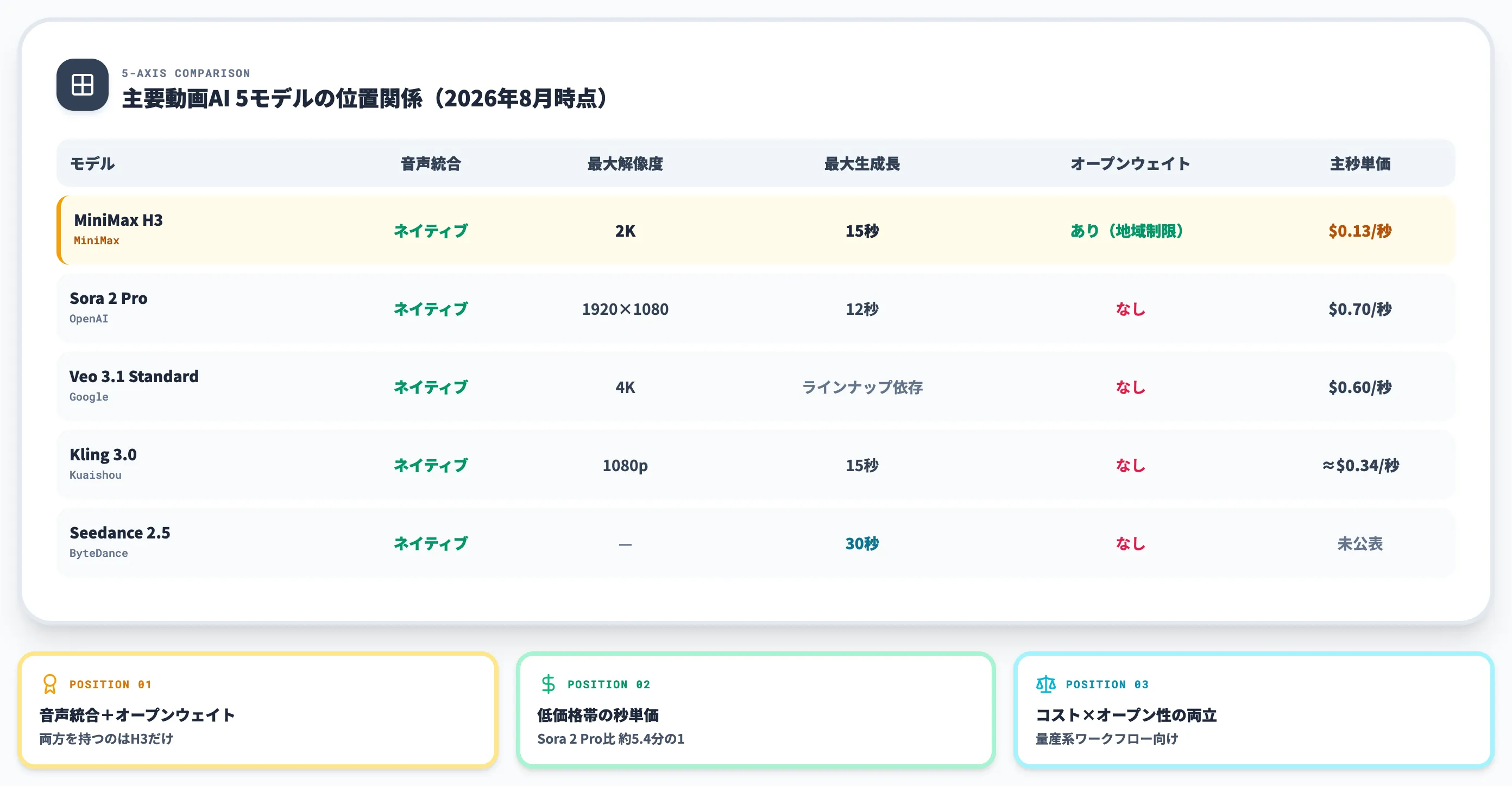Click the 5-AXIS COMPARISON label

click(186, 73)
